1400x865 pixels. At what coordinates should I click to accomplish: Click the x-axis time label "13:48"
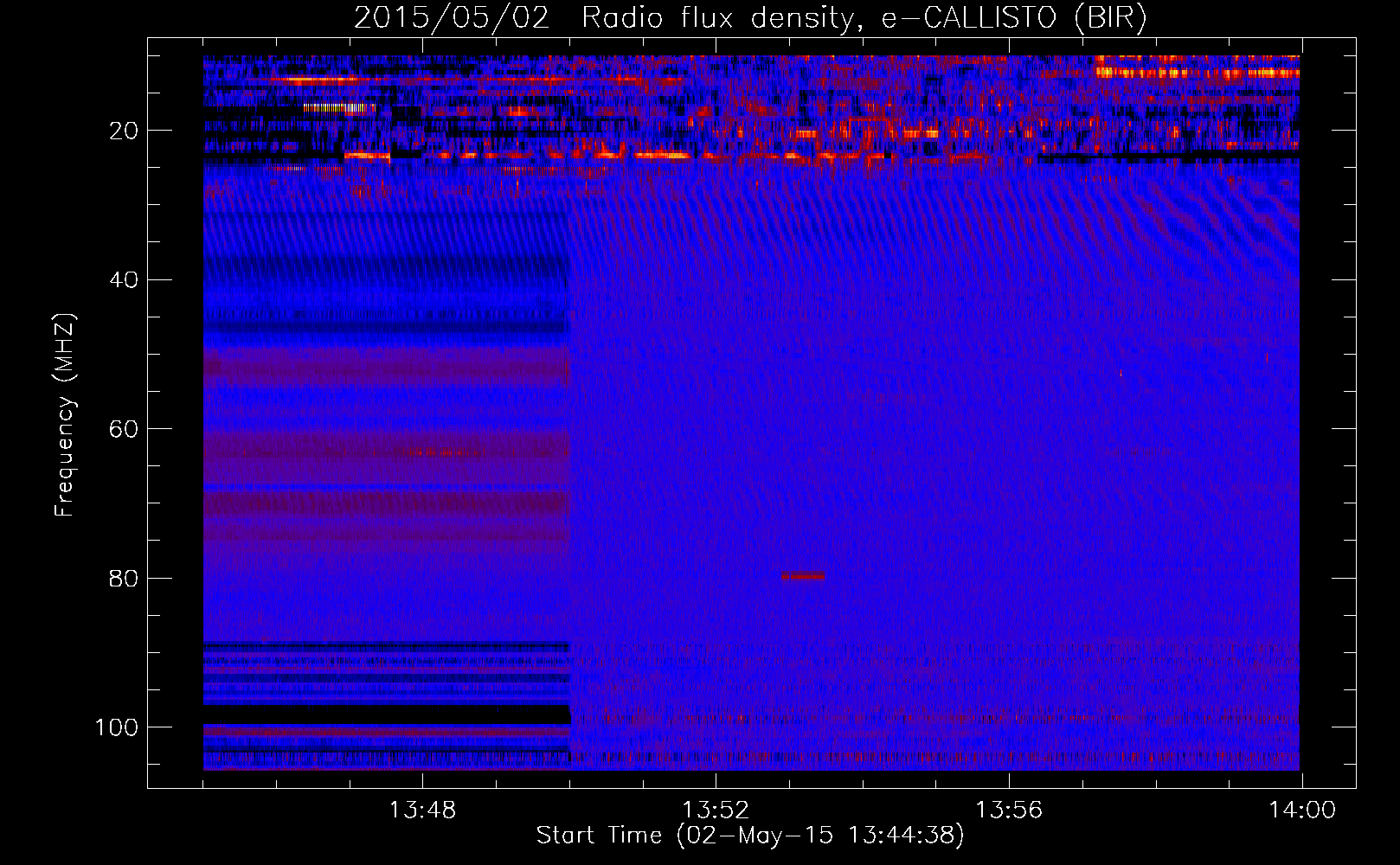pyautogui.click(x=422, y=811)
